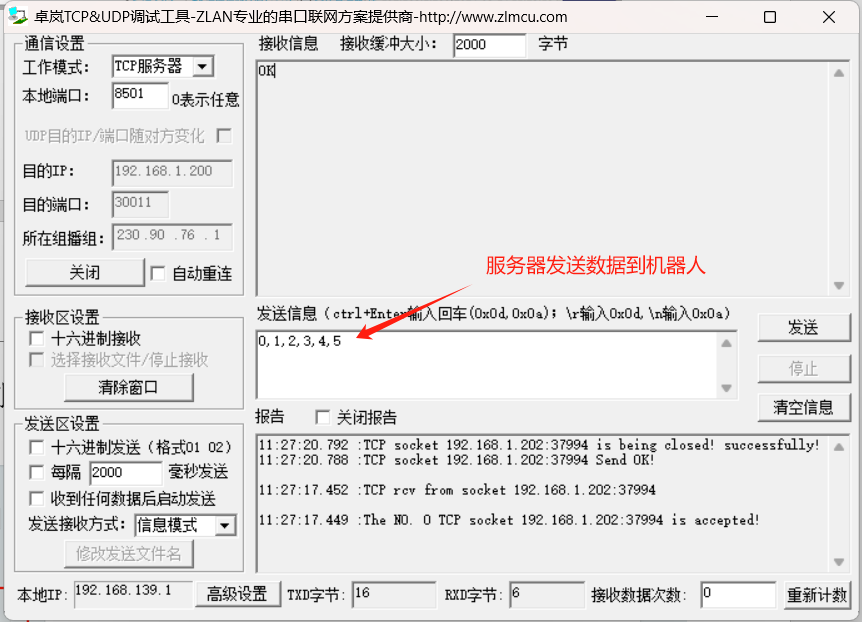Image resolution: width=862 pixels, height=622 pixels.
Task: Expand the 发送接收方式 dropdown
Action: [x=225, y=526]
